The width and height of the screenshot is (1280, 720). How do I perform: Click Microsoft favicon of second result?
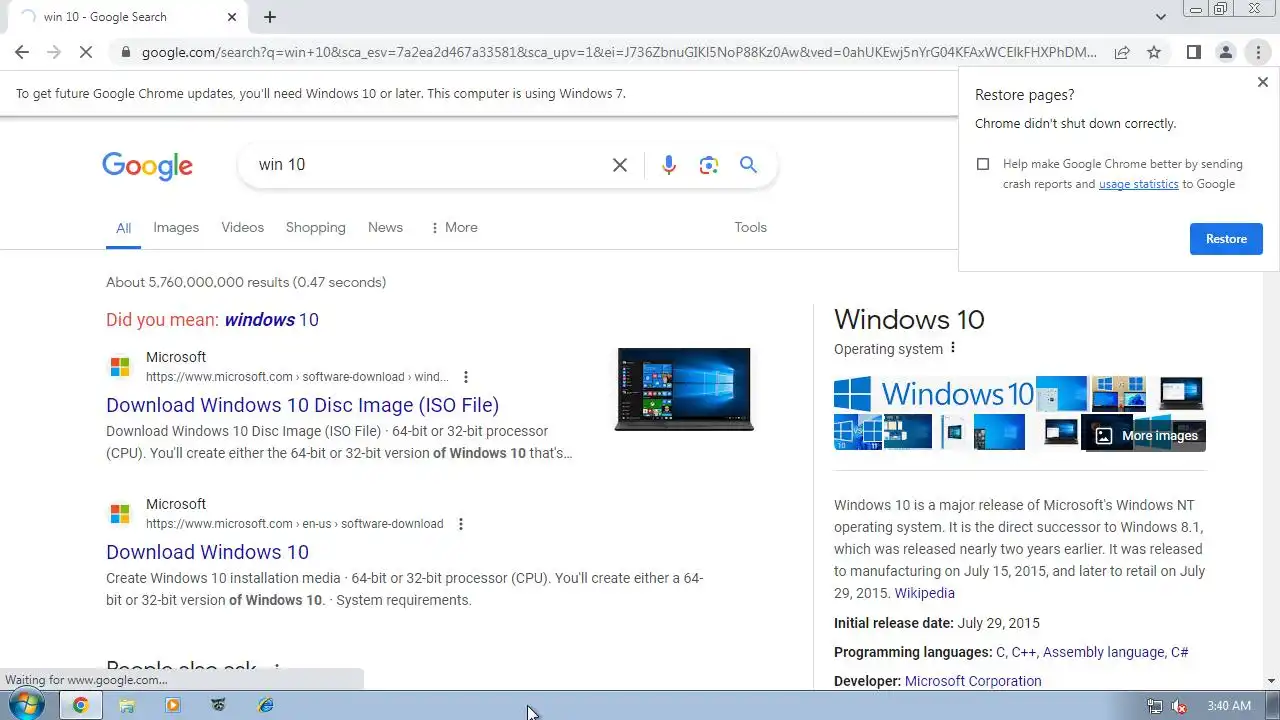tap(120, 514)
